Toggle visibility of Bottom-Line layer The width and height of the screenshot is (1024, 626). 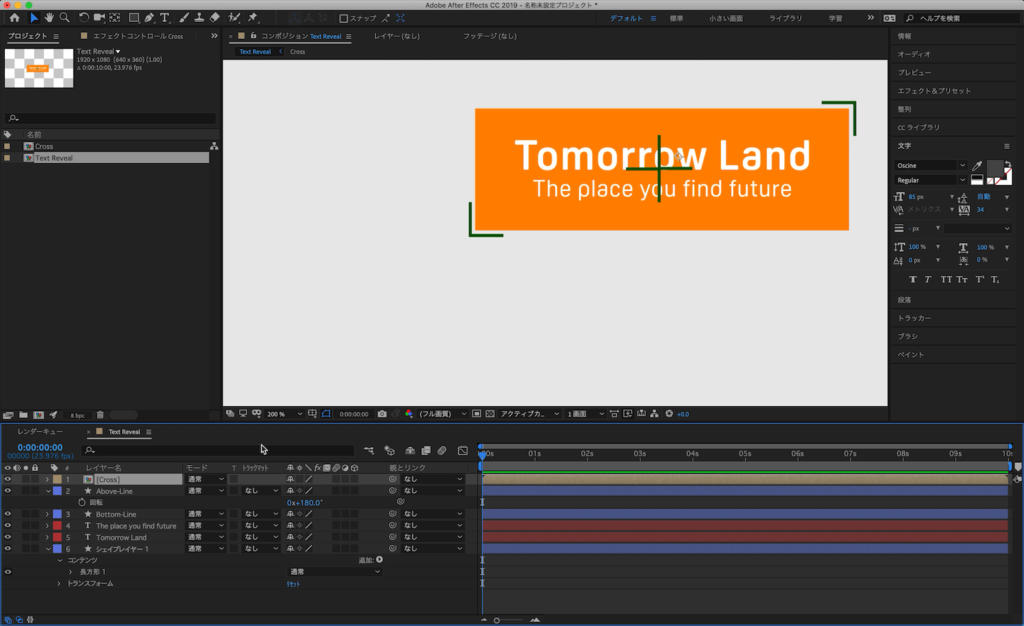tap(7, 514)
